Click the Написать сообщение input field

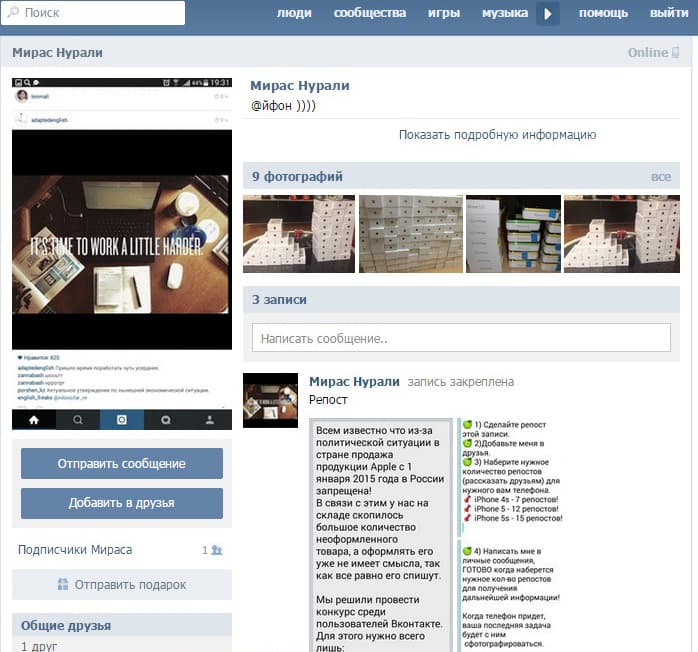pos(461,338)
